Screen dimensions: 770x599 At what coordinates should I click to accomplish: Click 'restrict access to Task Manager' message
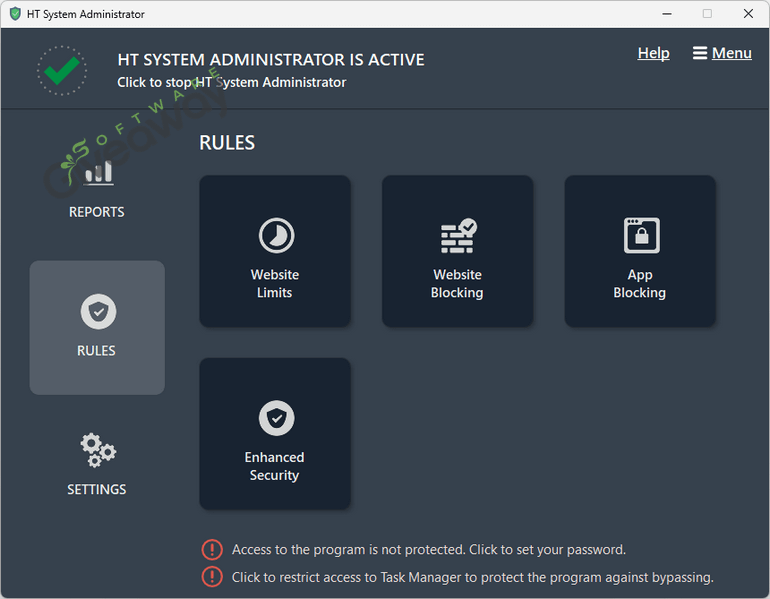click(x=472, y=577)
